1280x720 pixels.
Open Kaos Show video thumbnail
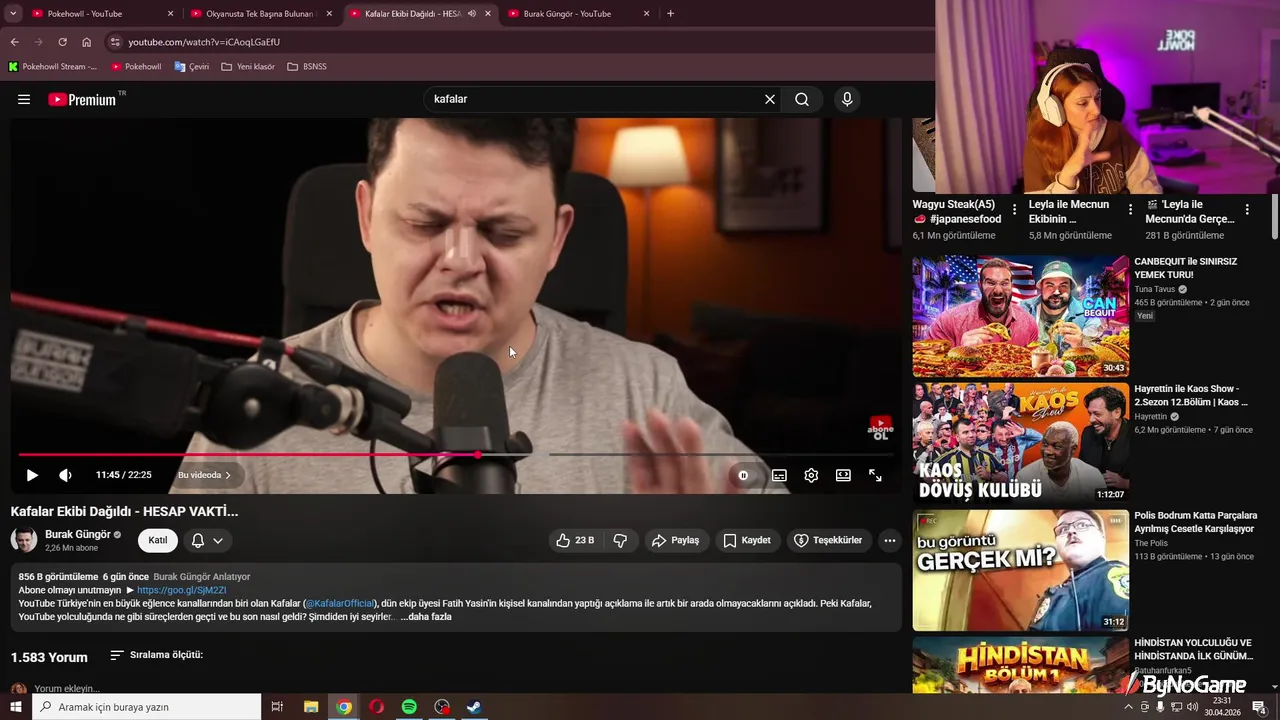coord(1021,443)
